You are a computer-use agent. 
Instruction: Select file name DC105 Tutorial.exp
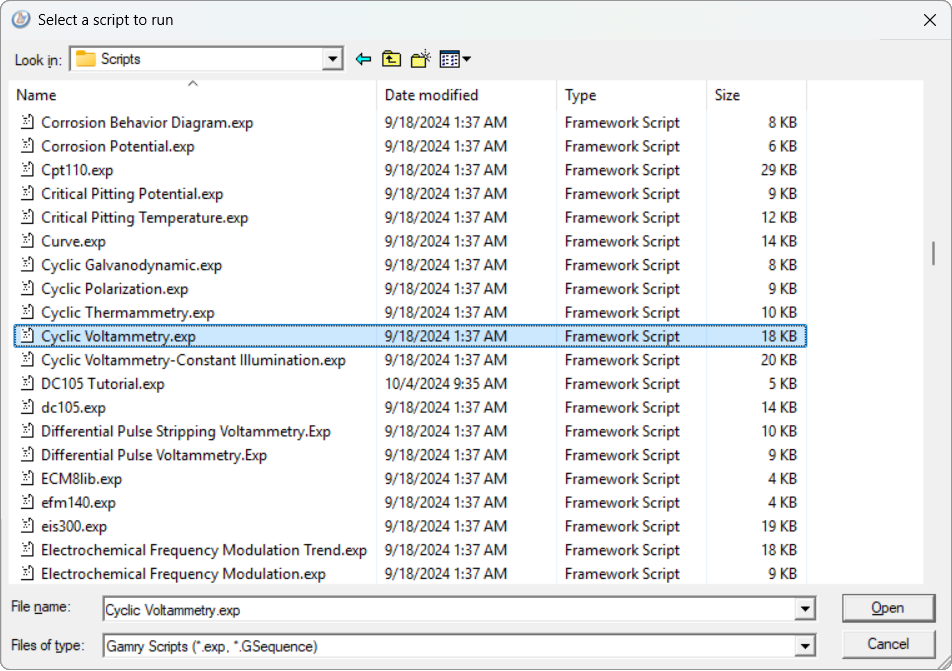pyautogui.click(x=103, y=384)
